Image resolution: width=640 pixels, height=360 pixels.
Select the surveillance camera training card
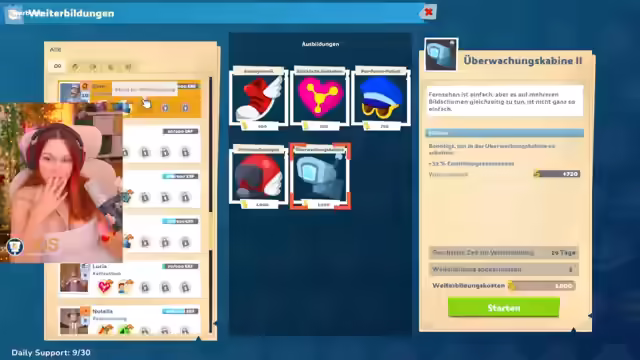[x=320, y=176]
